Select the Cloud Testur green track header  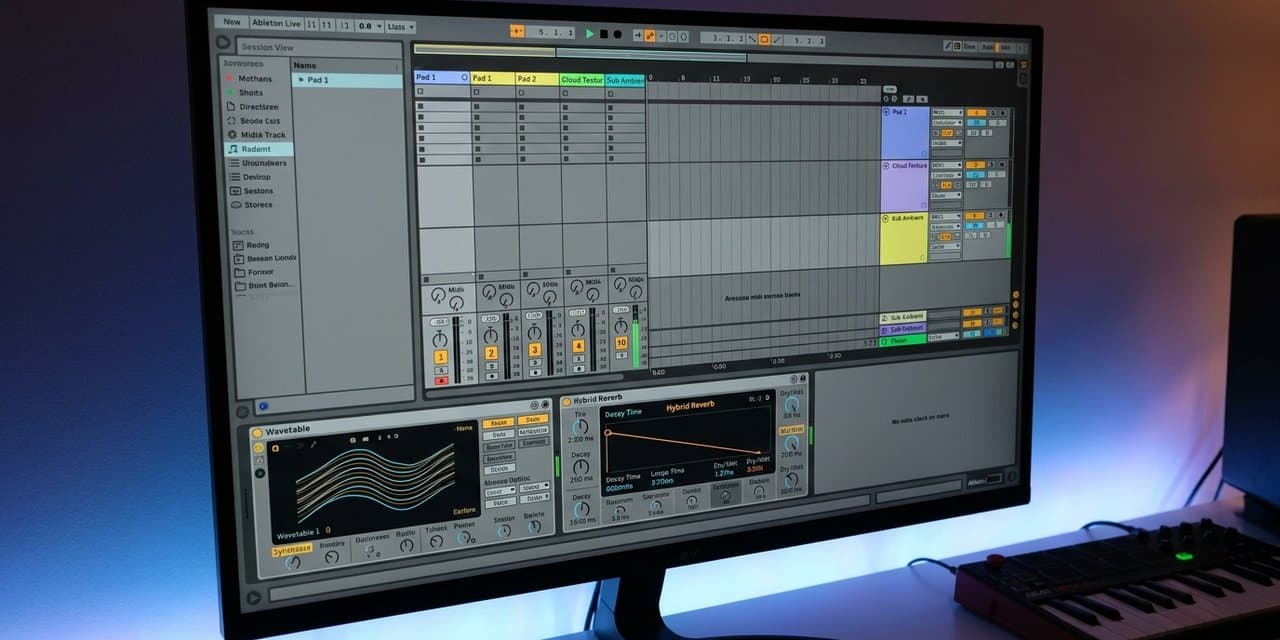(x=582, y=80)
